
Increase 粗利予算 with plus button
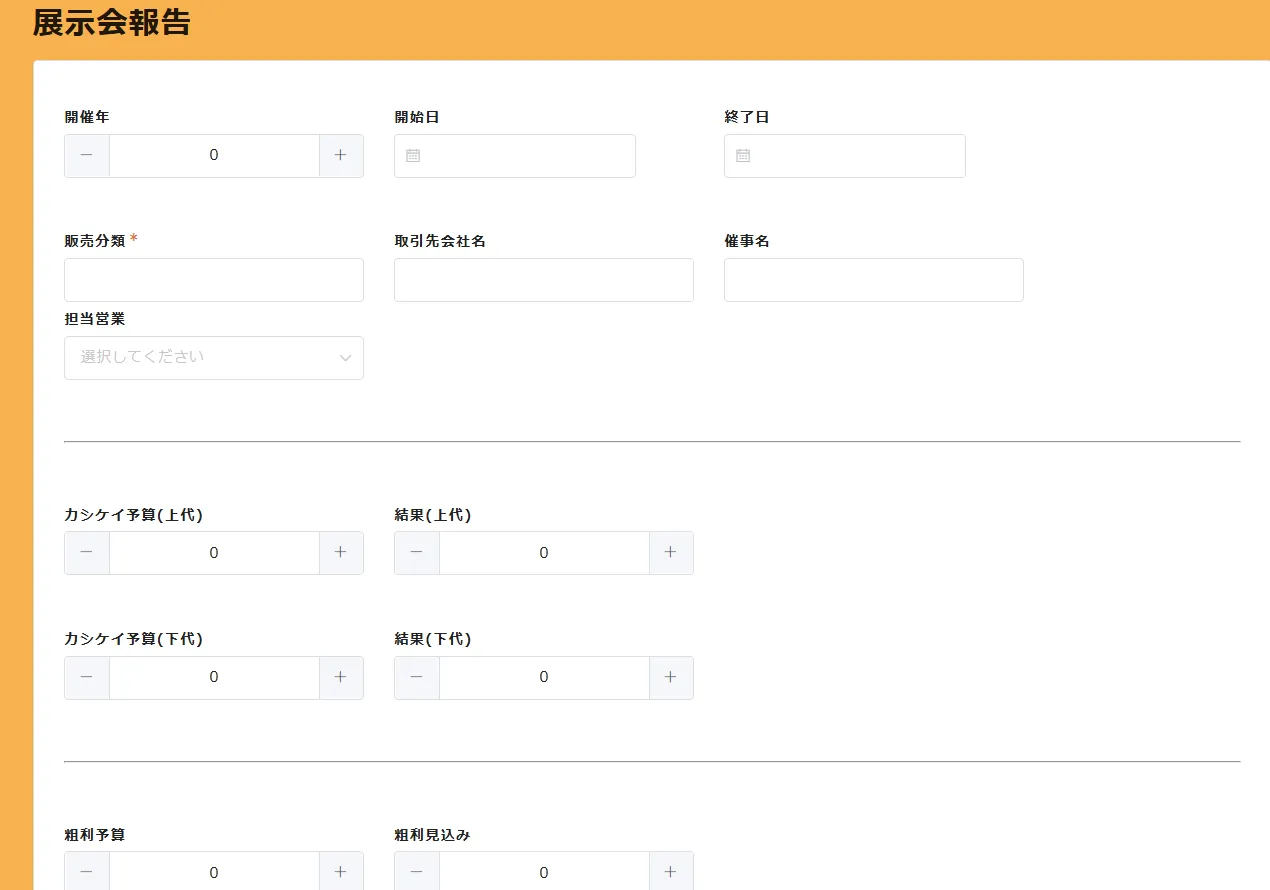(x=341, y=871)
